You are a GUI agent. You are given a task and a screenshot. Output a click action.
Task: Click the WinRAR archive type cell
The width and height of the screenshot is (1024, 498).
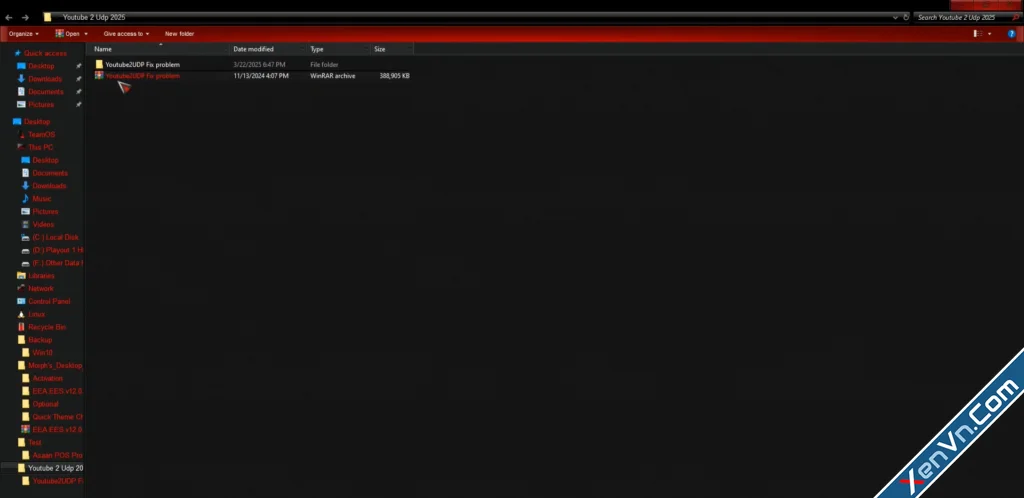(x=332, y=76)
